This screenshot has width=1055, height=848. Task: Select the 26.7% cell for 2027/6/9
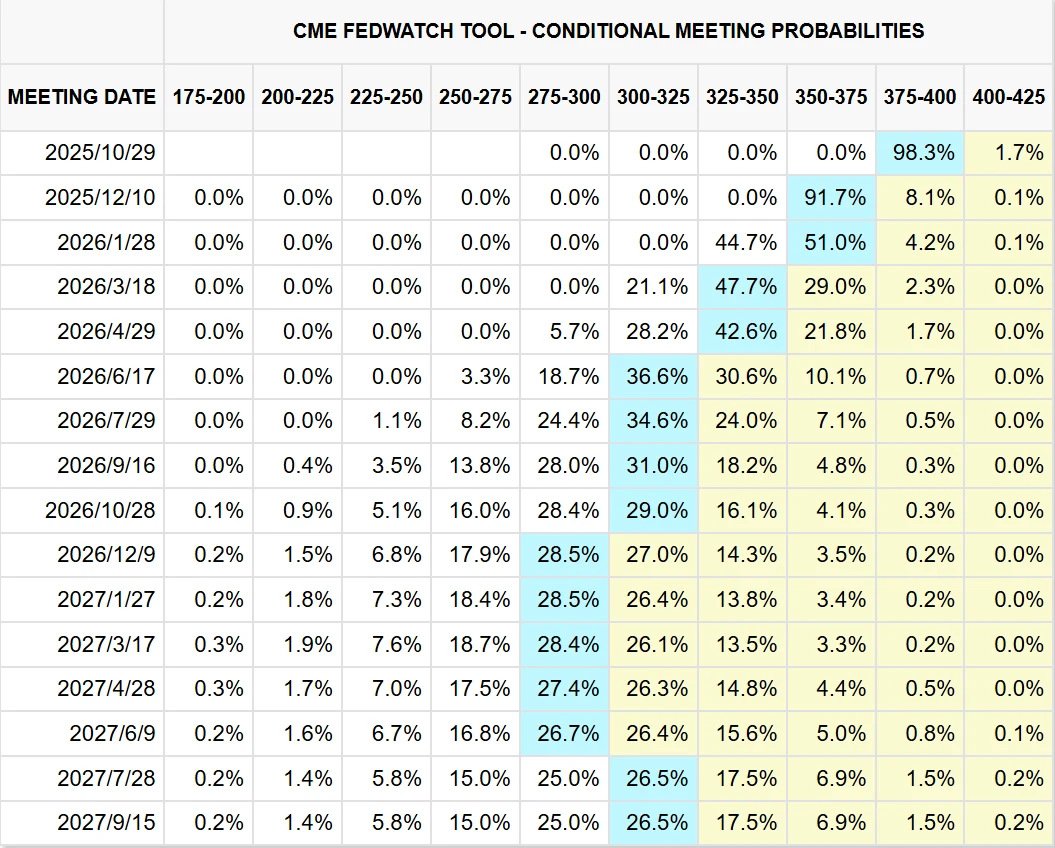point(565,734)
